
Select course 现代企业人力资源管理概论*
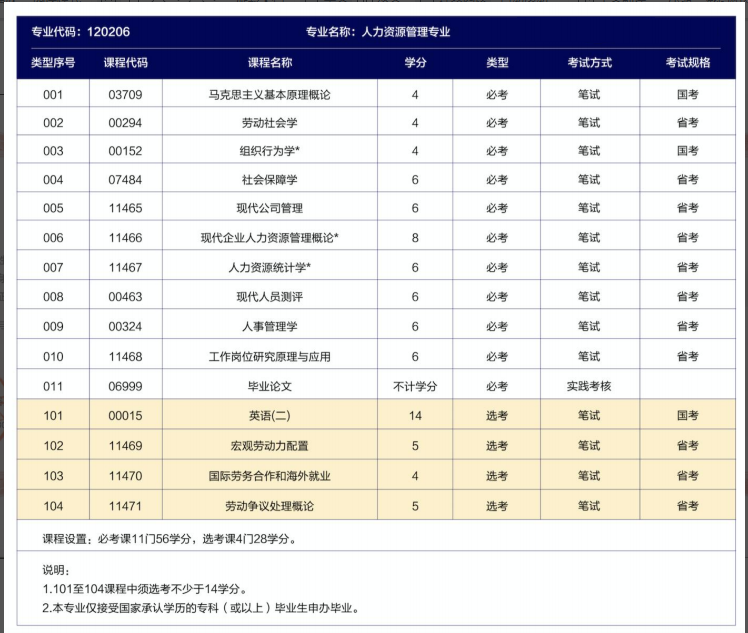point(270,238)
